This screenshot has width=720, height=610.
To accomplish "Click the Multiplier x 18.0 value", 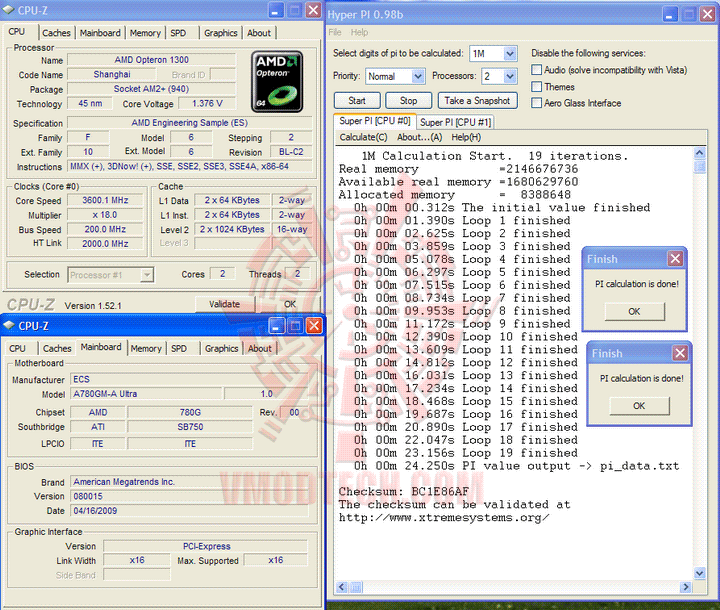I will point(105,215).
